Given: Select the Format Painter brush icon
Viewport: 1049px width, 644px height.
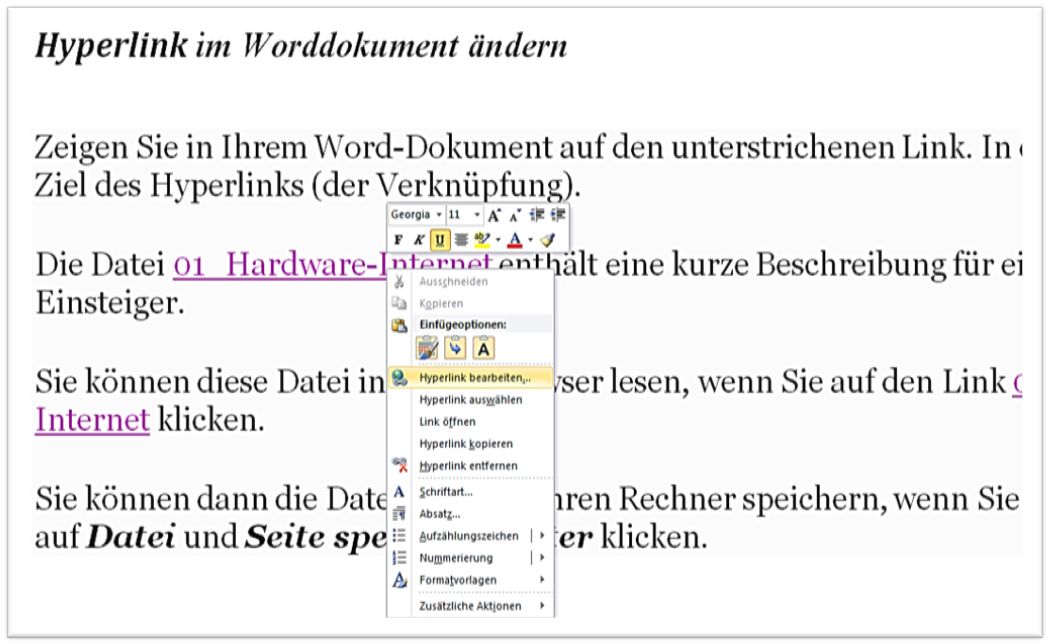Looking at the screenshot, I should click(x=548, y=239).
